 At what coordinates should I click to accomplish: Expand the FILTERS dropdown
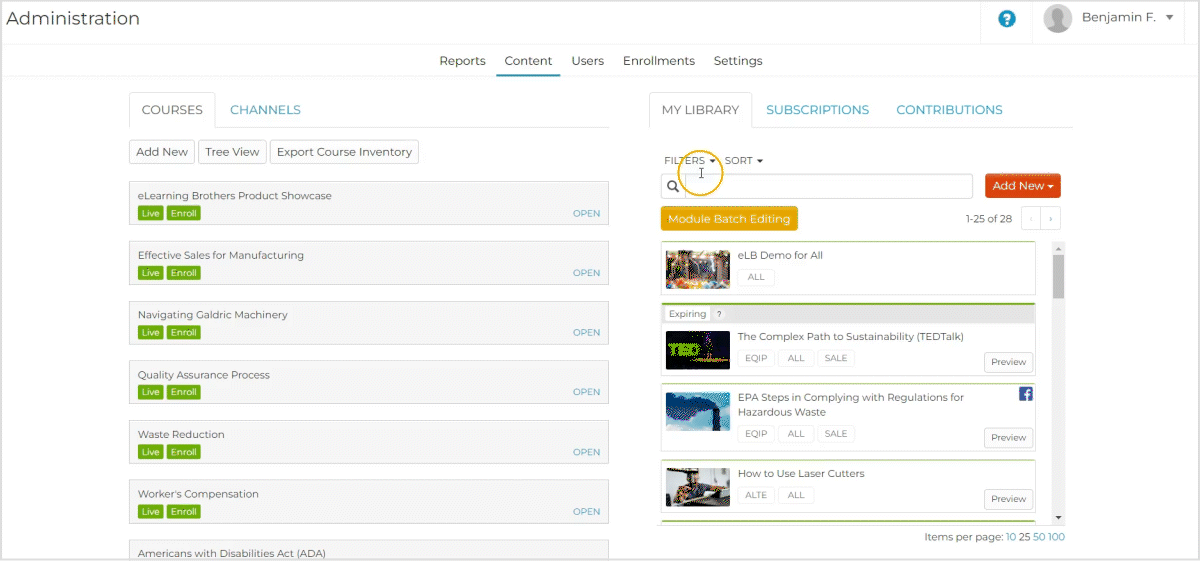tap(690, 161)
